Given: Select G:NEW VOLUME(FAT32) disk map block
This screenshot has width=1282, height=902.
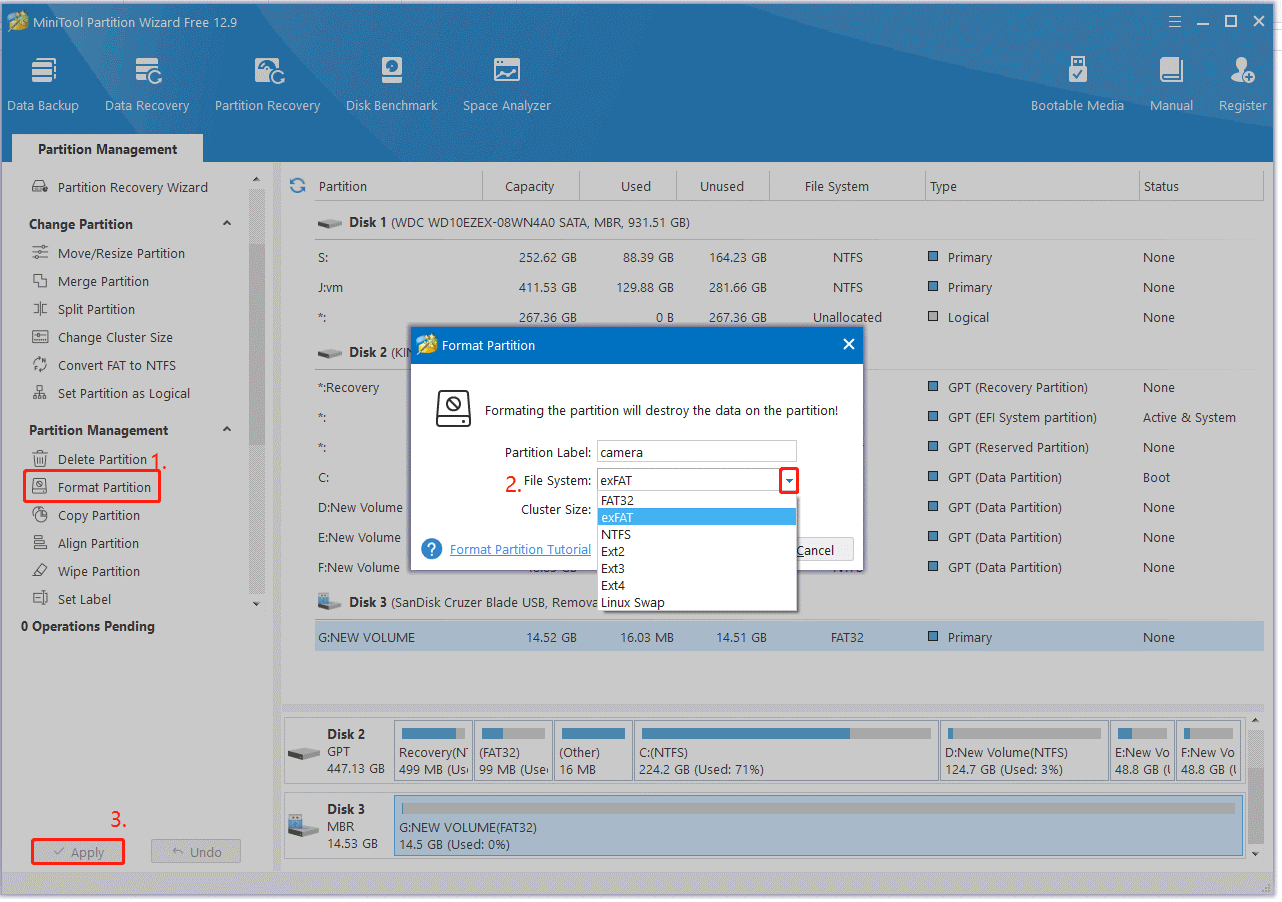Looking at the screenshot, I should click(817, 826).
